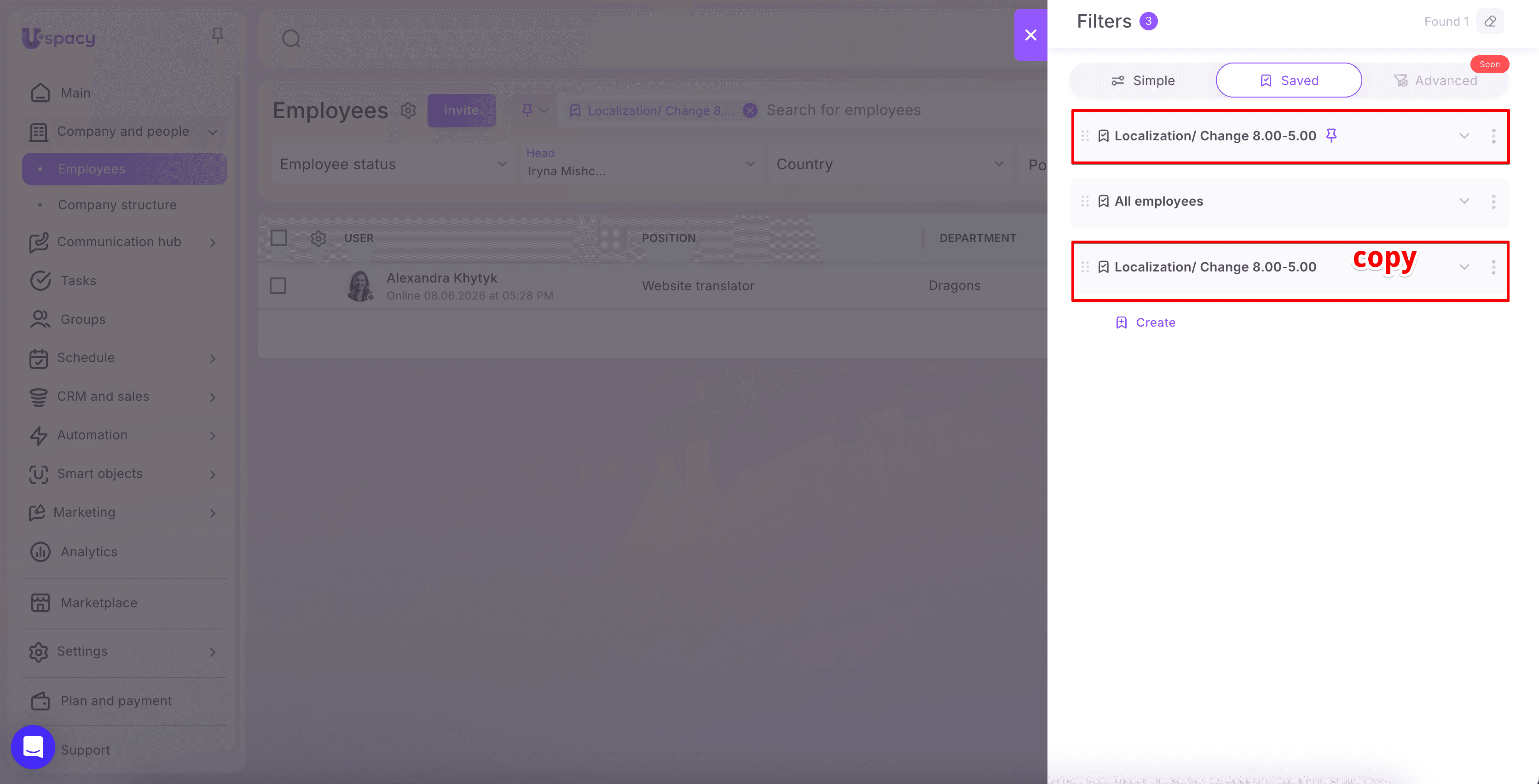Expand the Localization copy filter chevron
Viewport: 1539px width, 784px height.
(x=1464, y=267)
